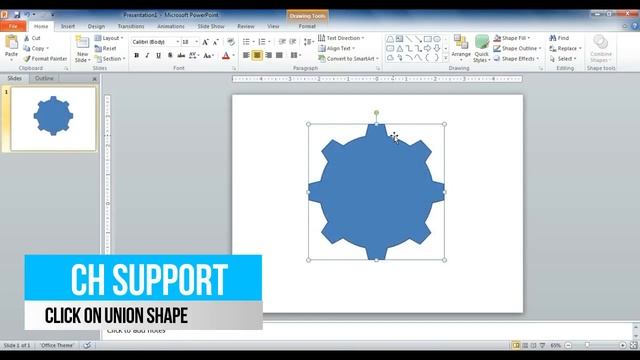Align text left
The height and width of the screenshot is (360, 640).
(246, 55)
